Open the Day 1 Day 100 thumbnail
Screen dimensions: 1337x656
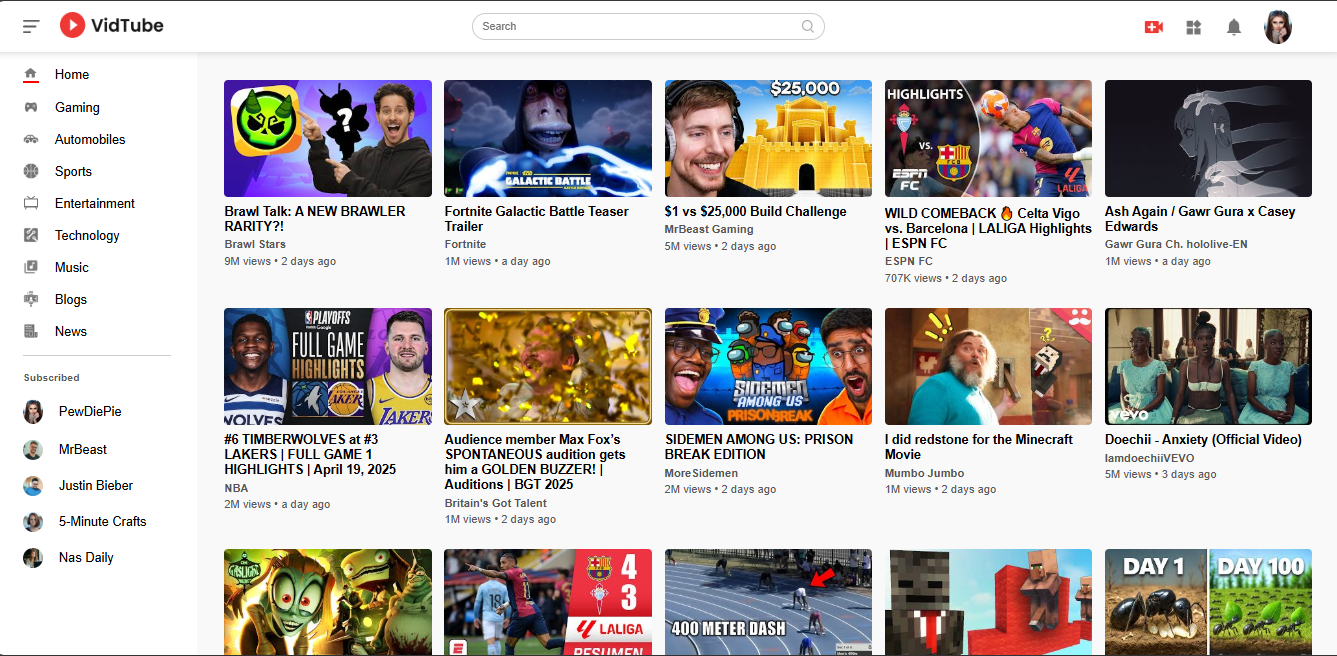tap(1208, 602)
